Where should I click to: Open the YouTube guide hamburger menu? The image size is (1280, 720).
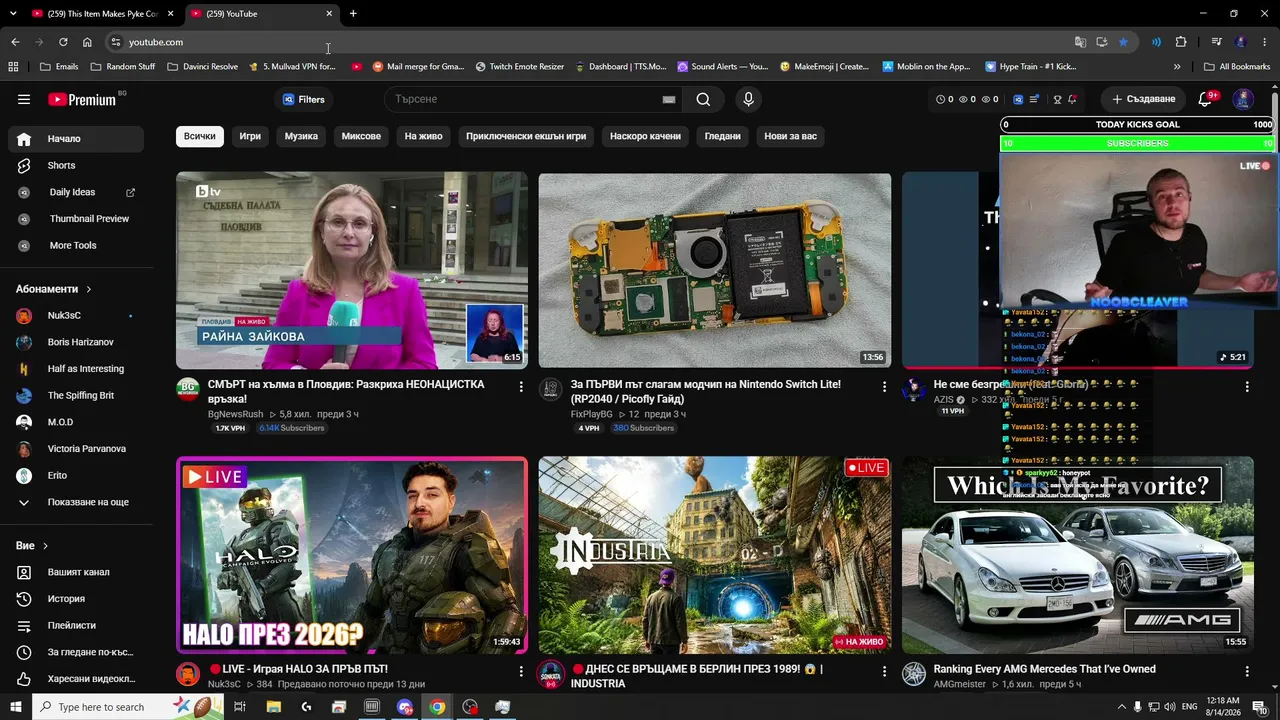[24, 99]
